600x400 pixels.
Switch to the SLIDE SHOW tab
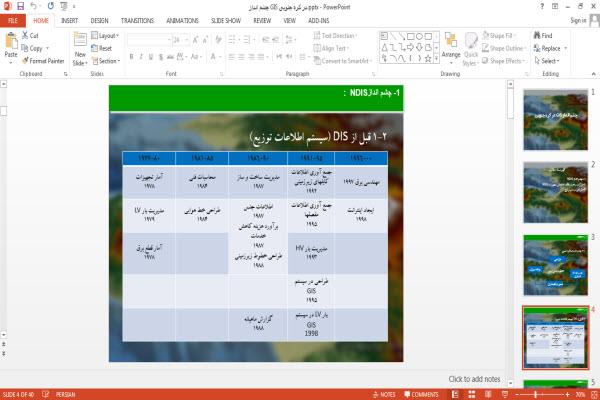[226, 21]
